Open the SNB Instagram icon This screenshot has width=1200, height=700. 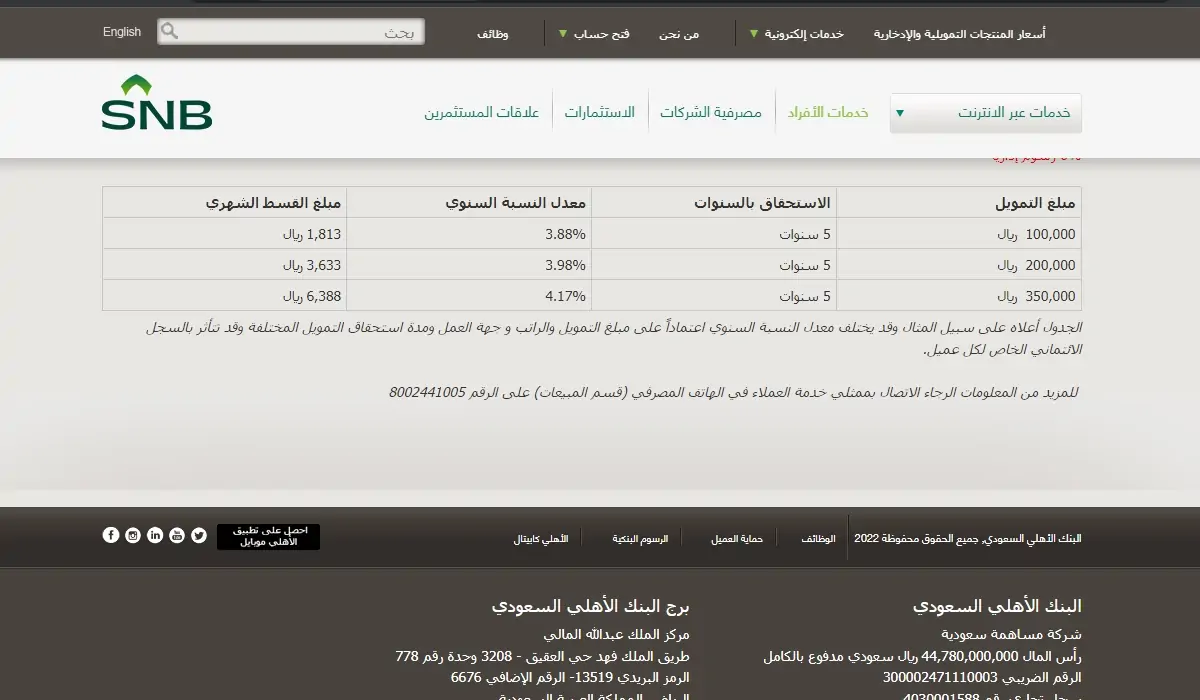click(x=133, y=535)
